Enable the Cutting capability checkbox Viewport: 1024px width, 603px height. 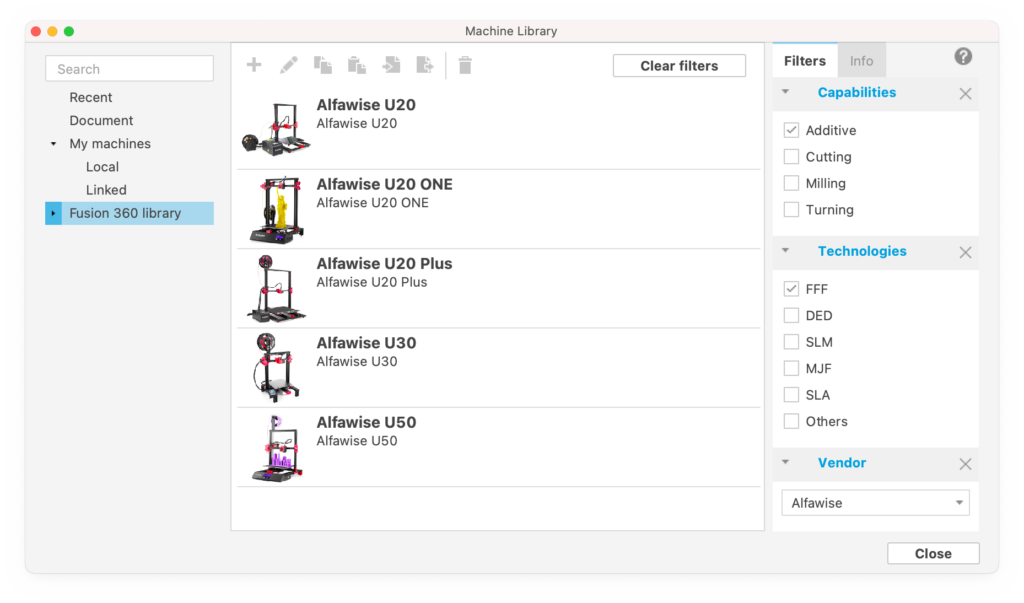791,157
